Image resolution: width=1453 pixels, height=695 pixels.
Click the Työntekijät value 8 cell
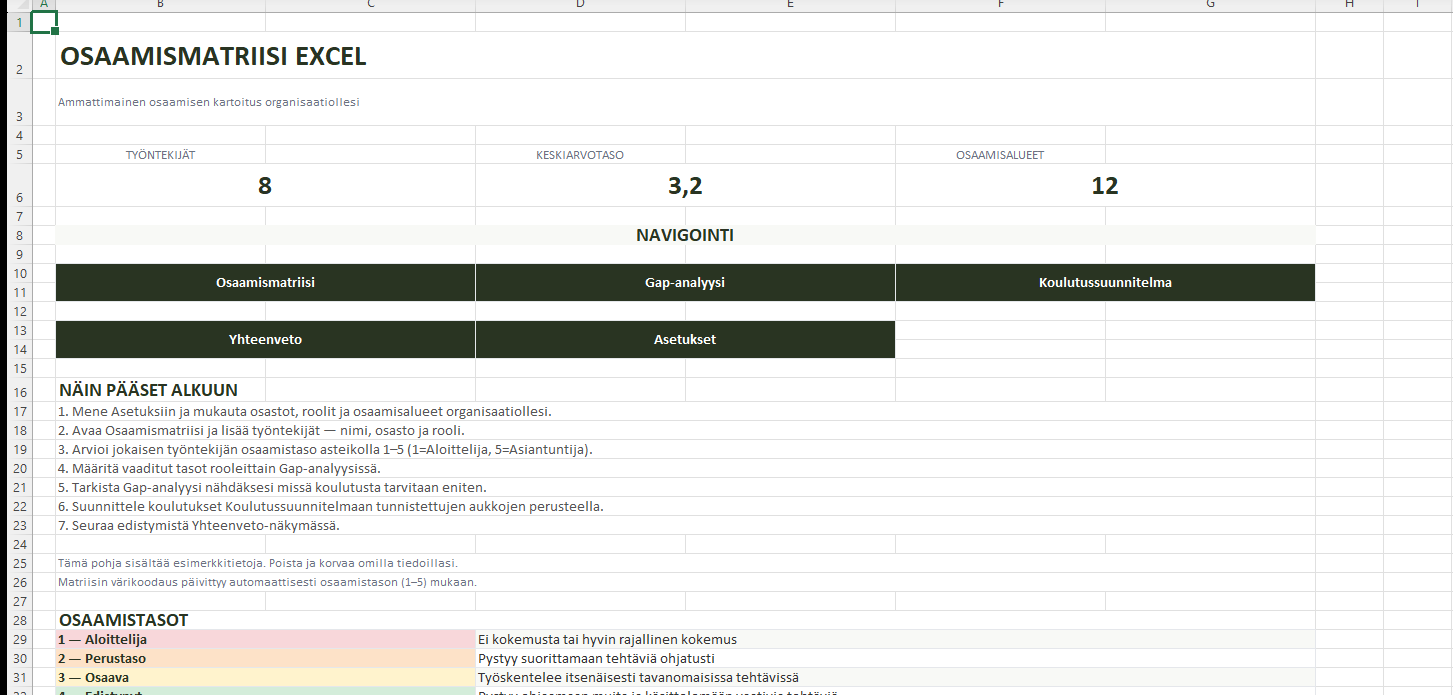[265, 186]
